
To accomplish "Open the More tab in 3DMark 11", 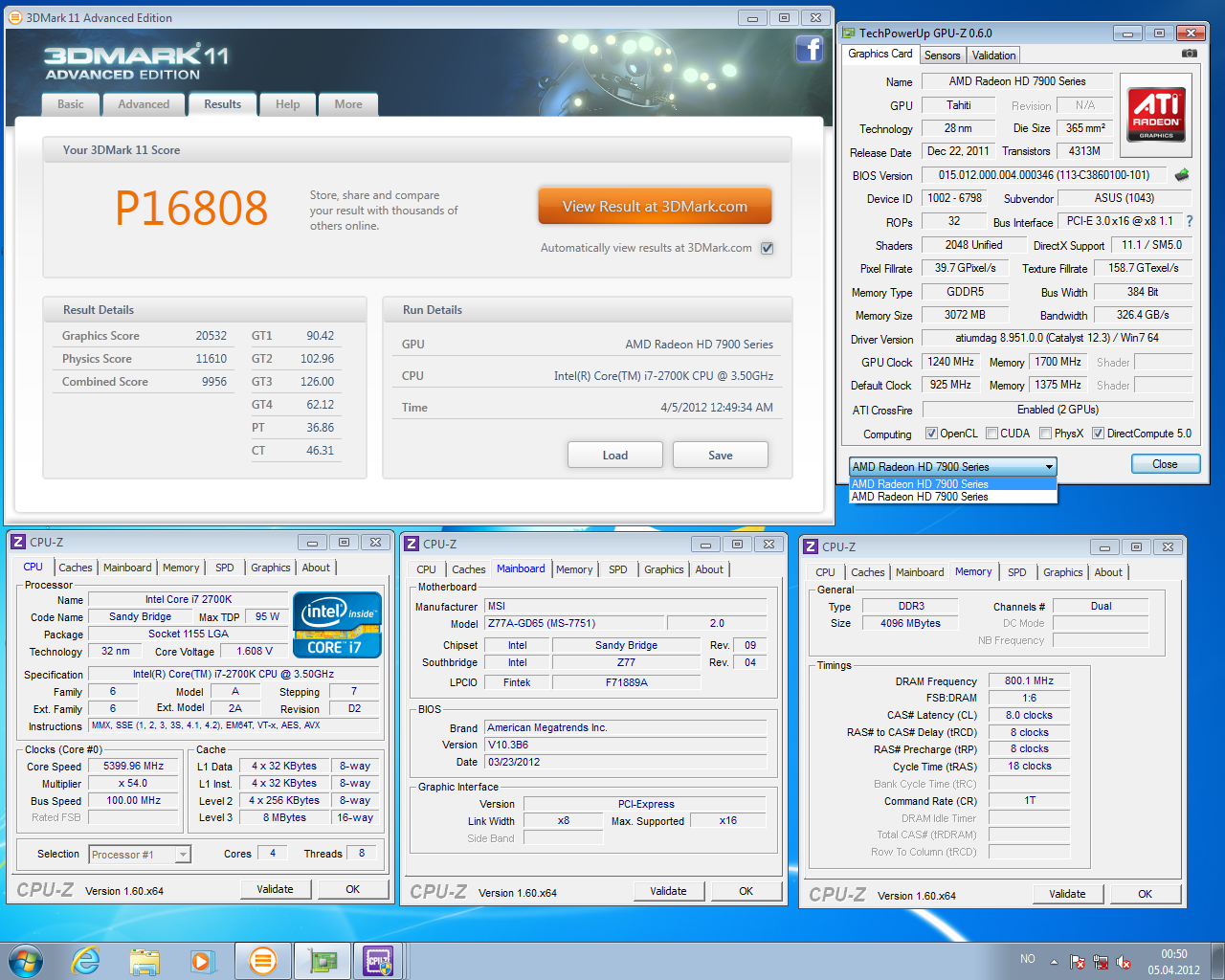I will click(x=348, y=104).
